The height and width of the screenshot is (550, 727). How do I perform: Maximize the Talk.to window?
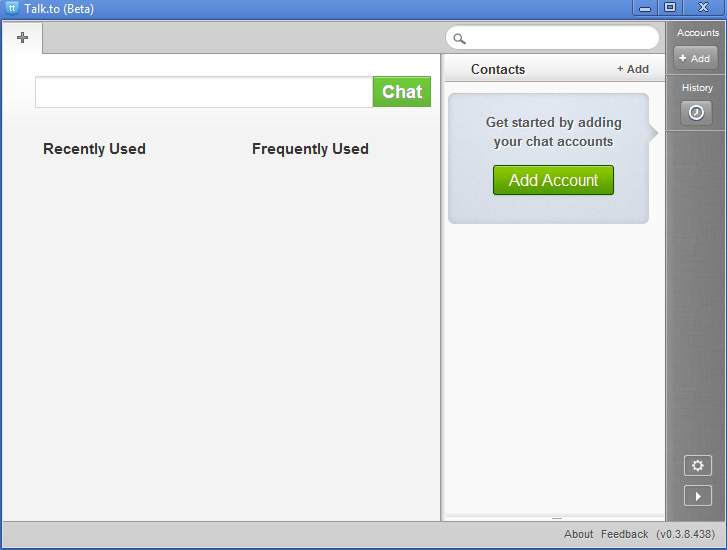point(670,7)
